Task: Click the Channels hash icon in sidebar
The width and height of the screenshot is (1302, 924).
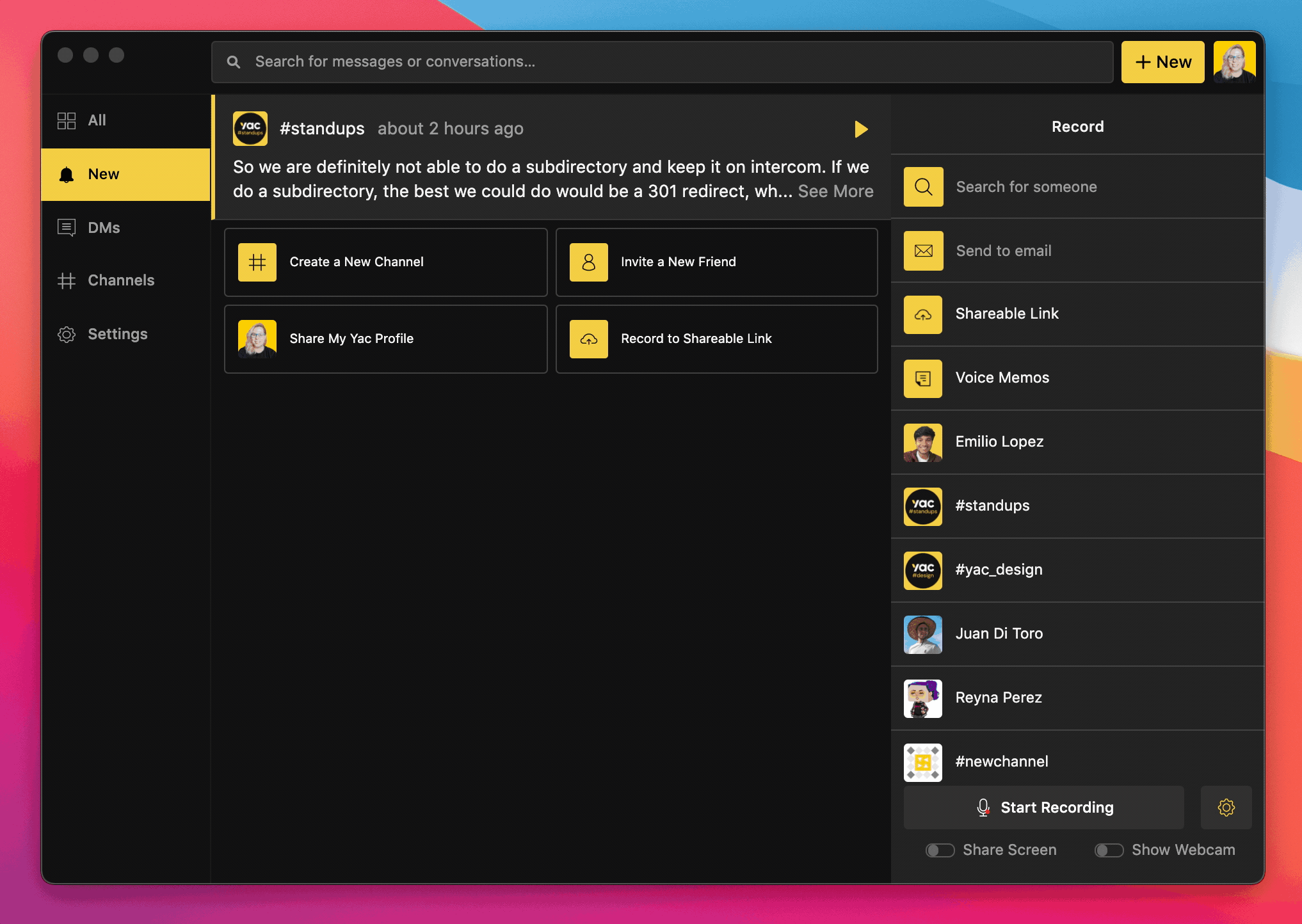Action: pos(67,281)
